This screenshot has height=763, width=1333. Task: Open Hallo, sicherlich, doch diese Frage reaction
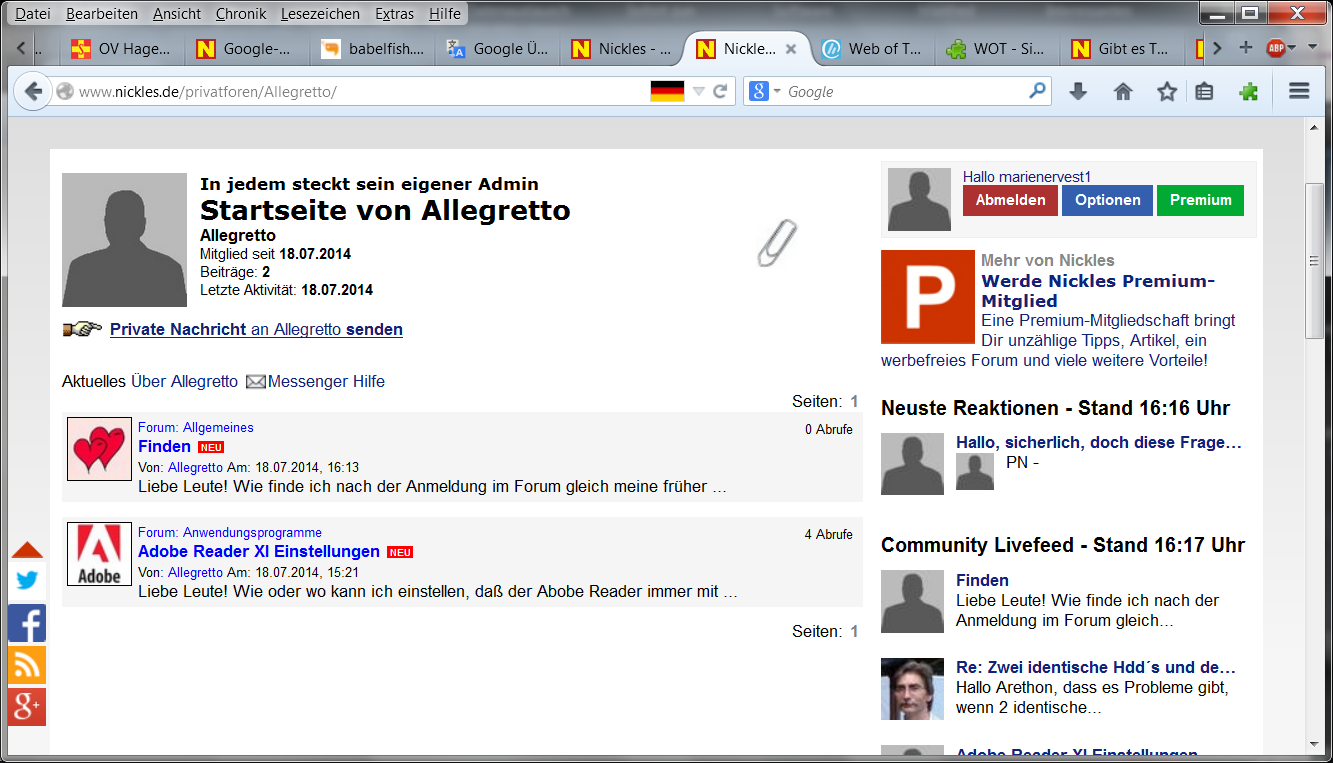point(1099,442)
